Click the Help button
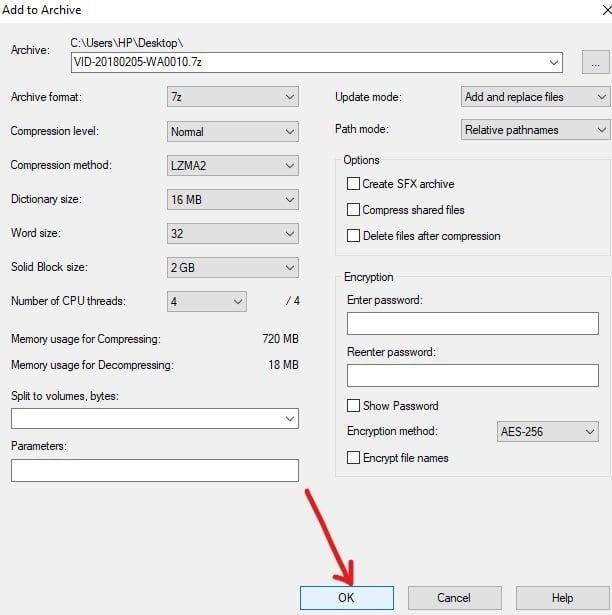This screenshot has height=615, width=612. coord(563,598)
